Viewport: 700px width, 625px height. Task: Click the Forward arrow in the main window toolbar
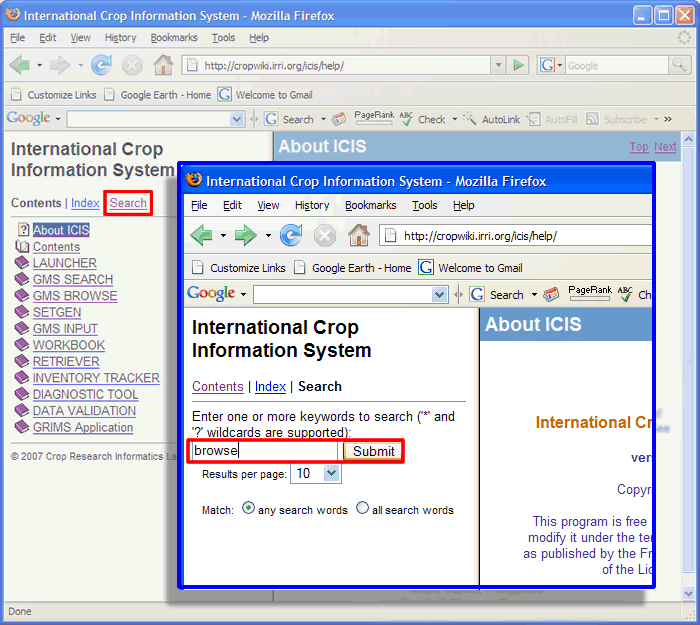coord(59,66)
